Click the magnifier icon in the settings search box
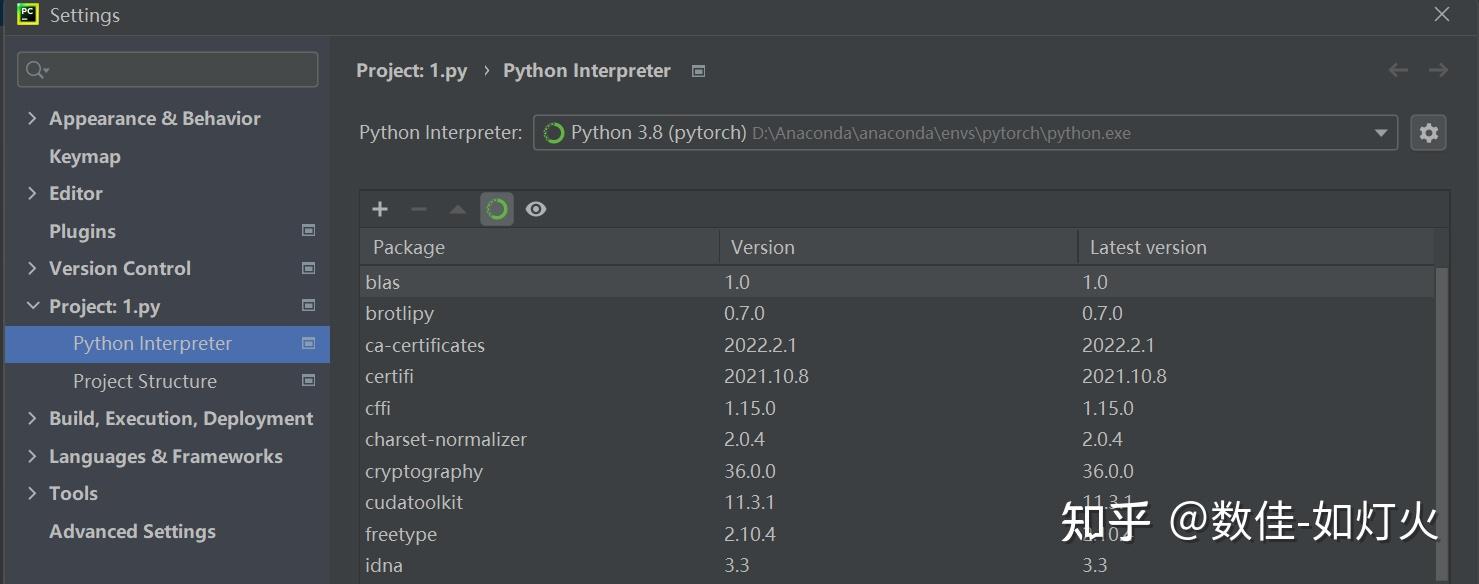 click(x=33, y=68)
